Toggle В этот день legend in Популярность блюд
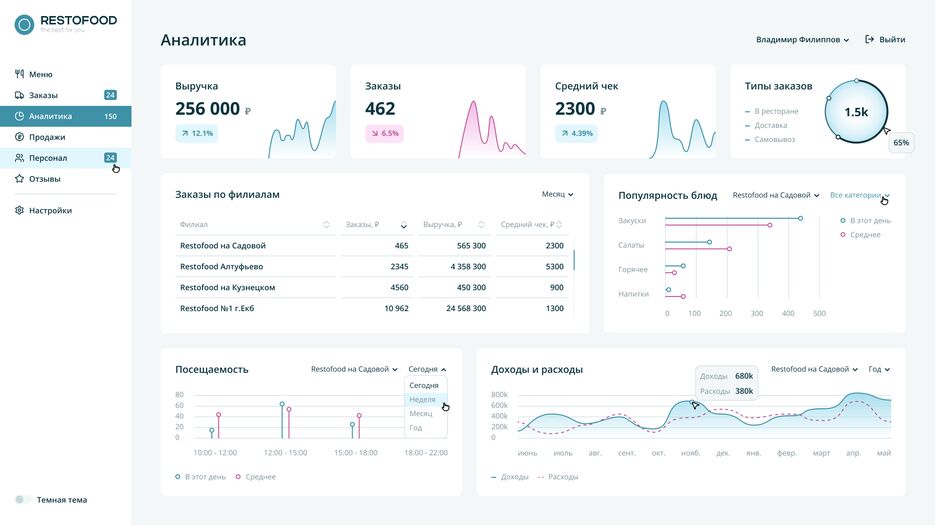935x525 pixels. click(x=865, y=221)
